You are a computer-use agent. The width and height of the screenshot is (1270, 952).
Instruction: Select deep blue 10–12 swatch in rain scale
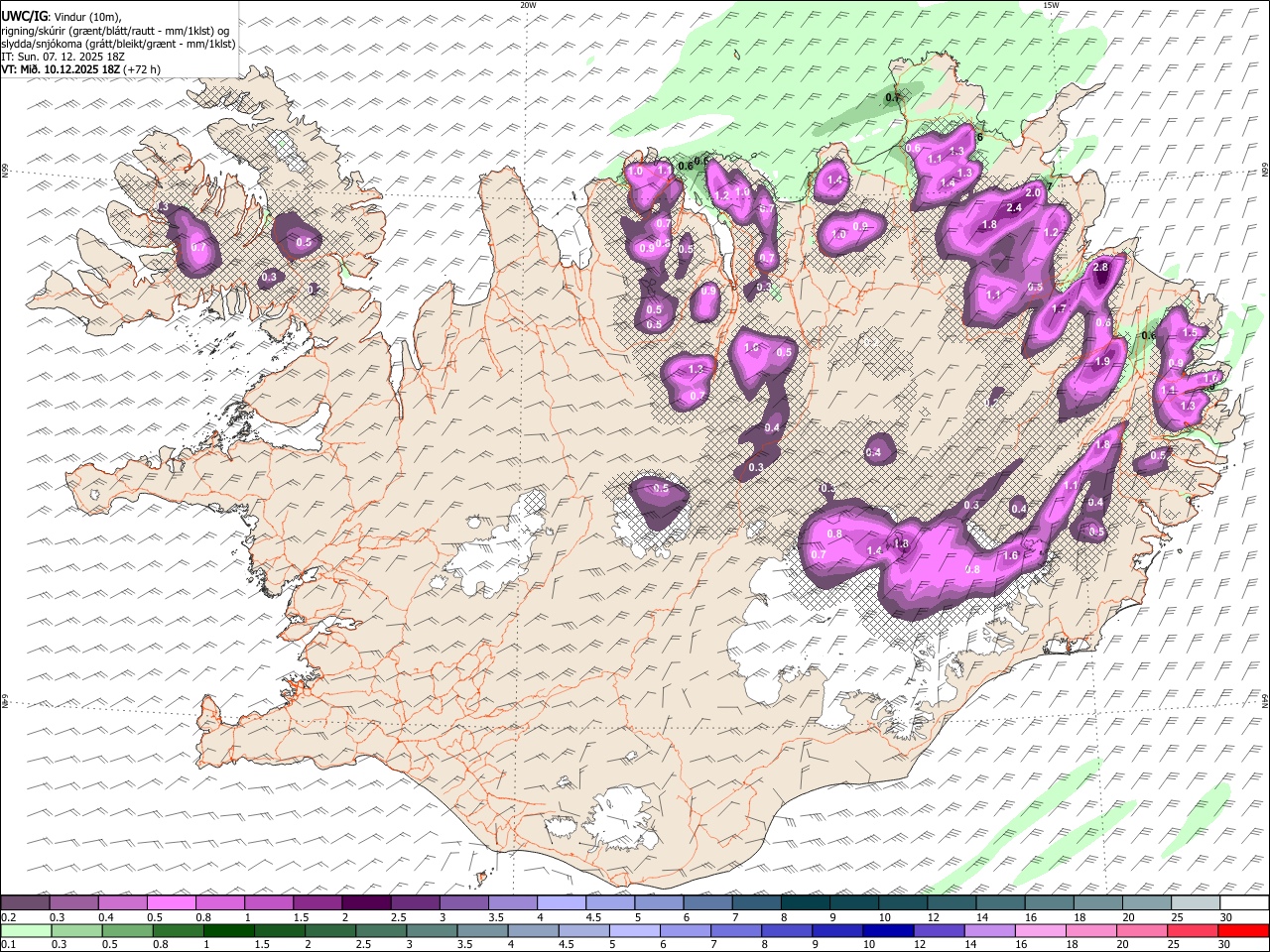click(x=888, y=931)
